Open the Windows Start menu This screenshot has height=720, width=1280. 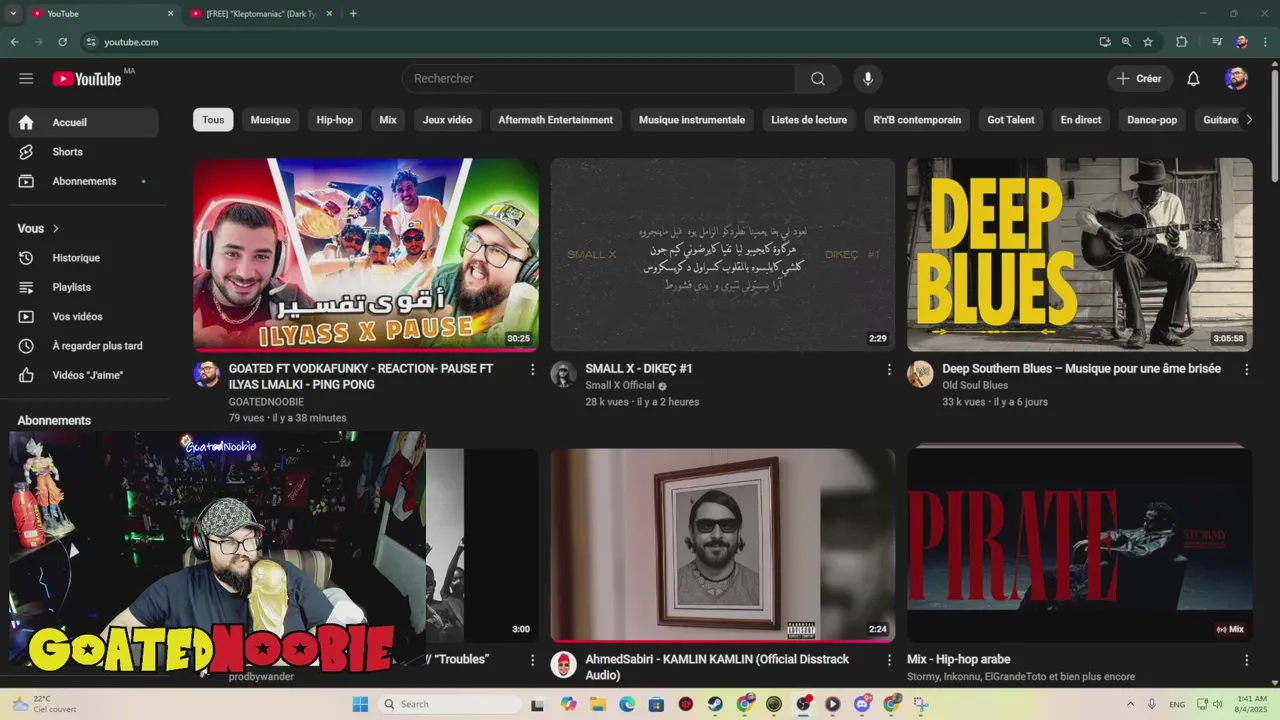click(360, 704)
